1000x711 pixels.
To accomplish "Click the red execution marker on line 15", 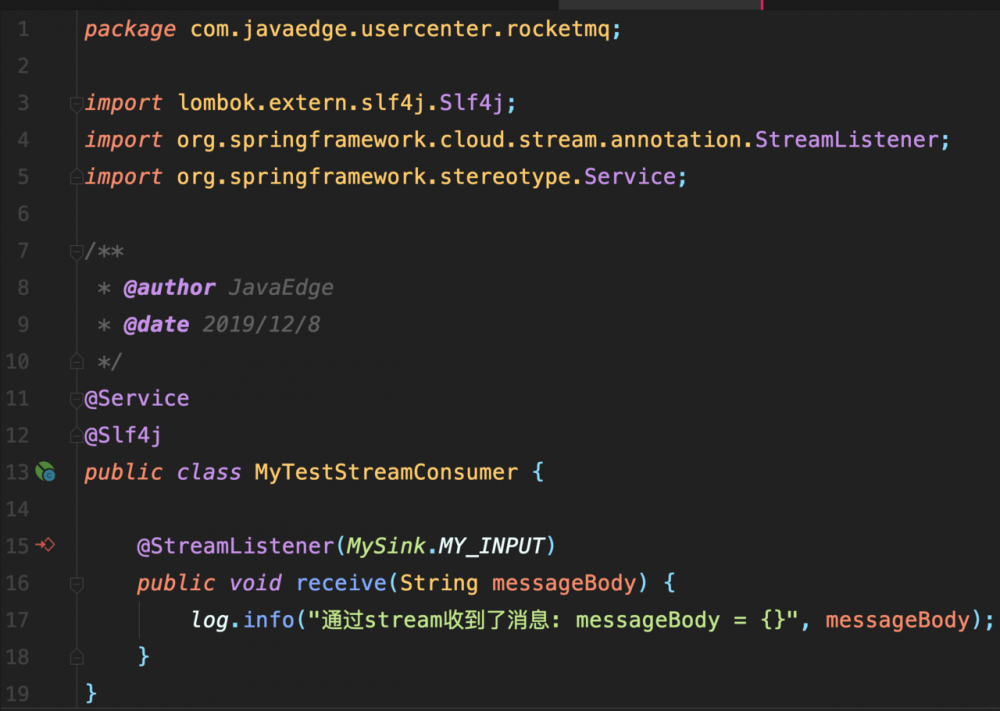I will [47, 546].
